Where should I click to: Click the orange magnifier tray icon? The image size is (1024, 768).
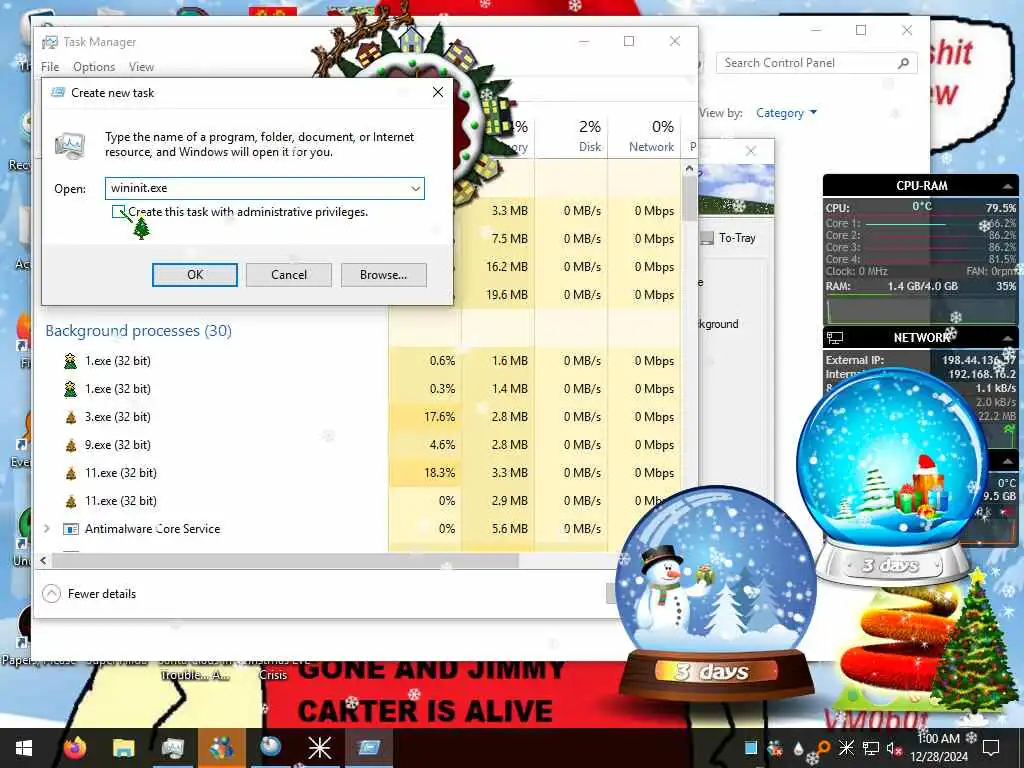click(x=822, y=748)
